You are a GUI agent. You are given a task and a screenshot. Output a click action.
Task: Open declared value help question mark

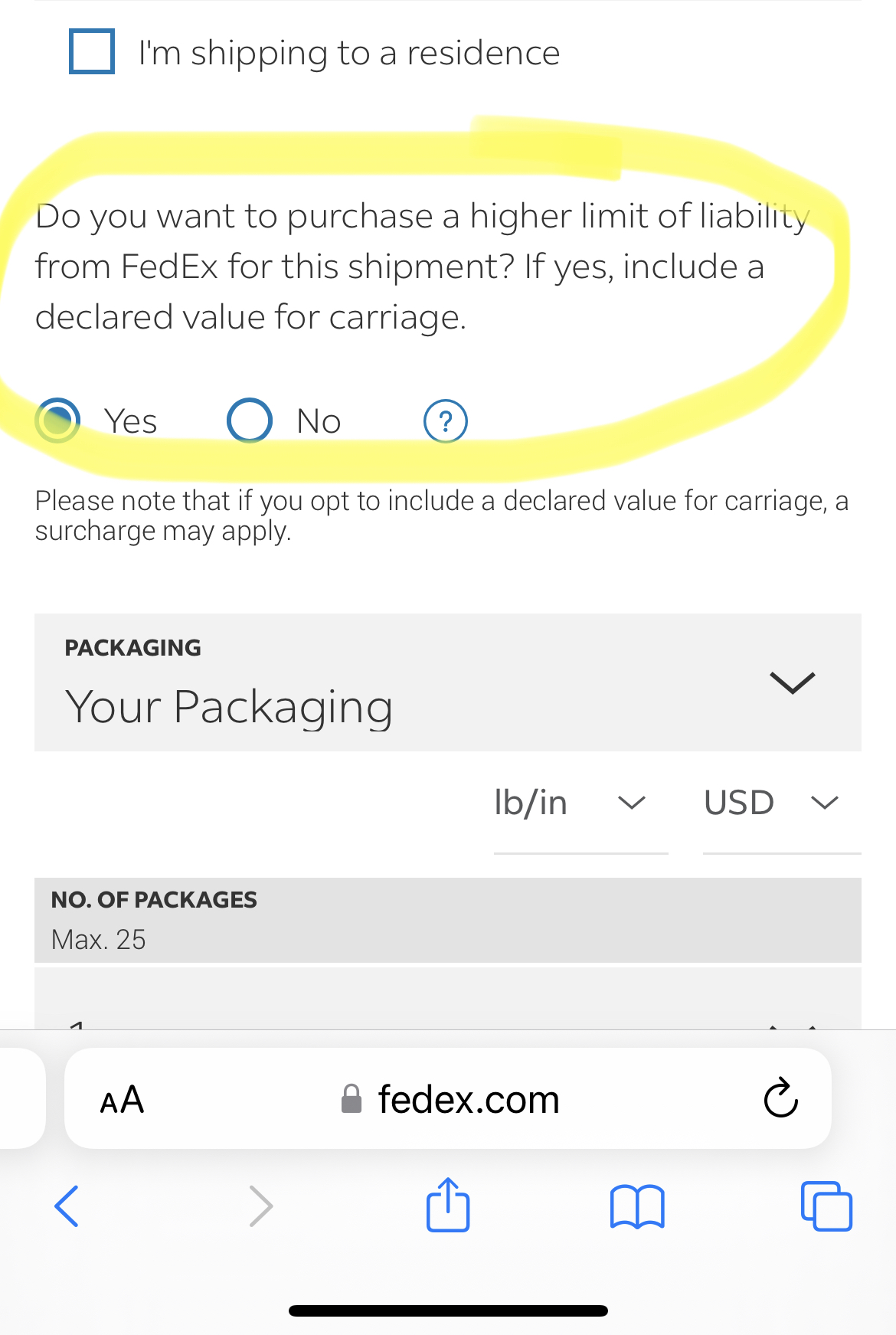click(446, 421)
